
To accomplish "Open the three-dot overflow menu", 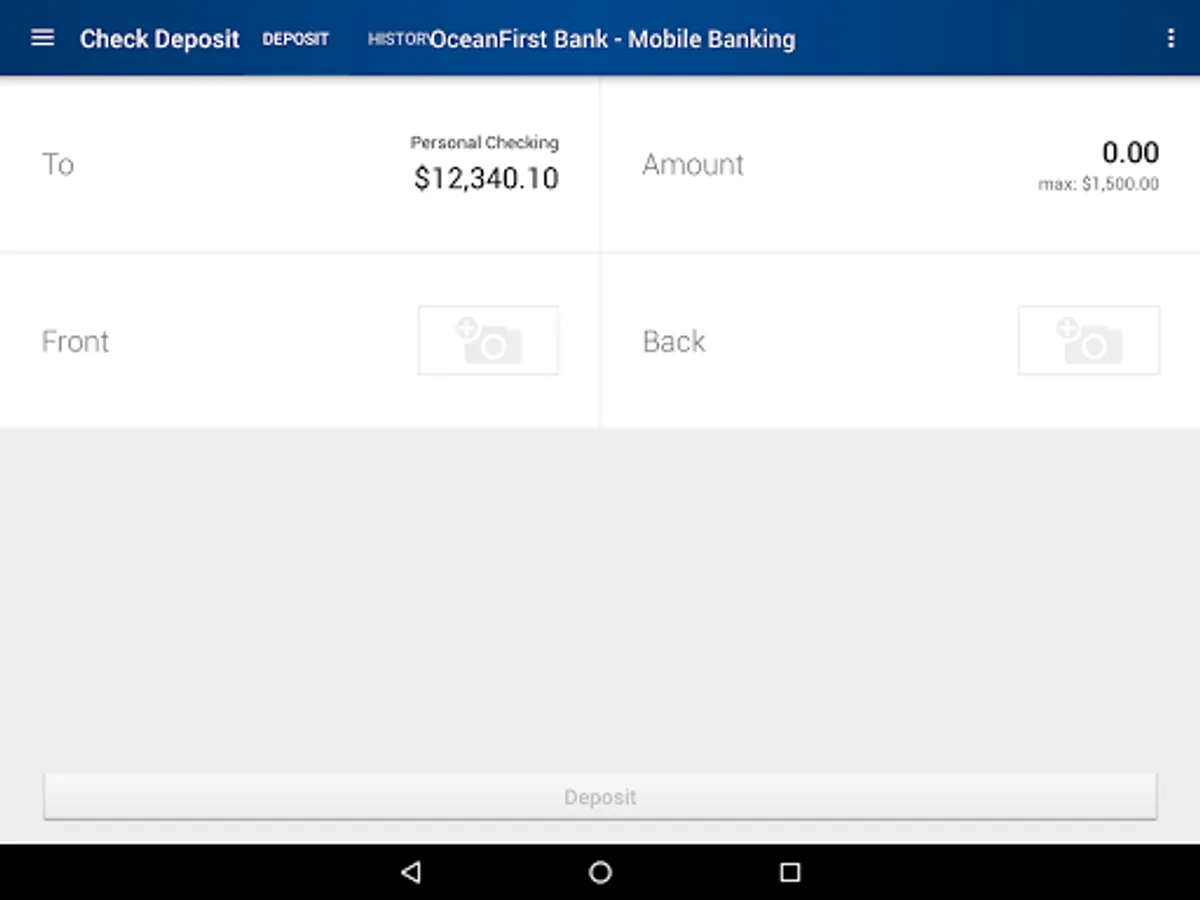I will click(1170, 38).
